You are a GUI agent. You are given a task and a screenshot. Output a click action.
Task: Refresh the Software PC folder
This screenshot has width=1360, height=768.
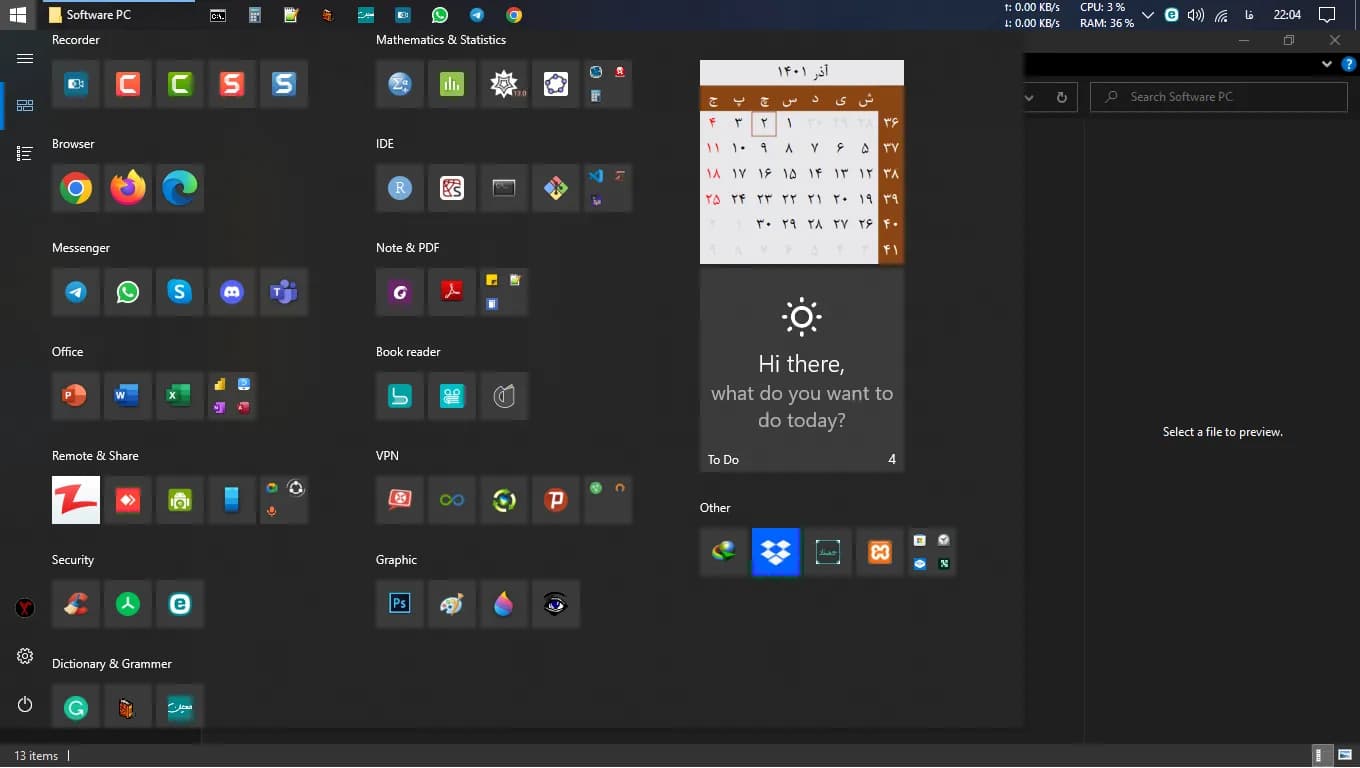(x=1061, y=97)
